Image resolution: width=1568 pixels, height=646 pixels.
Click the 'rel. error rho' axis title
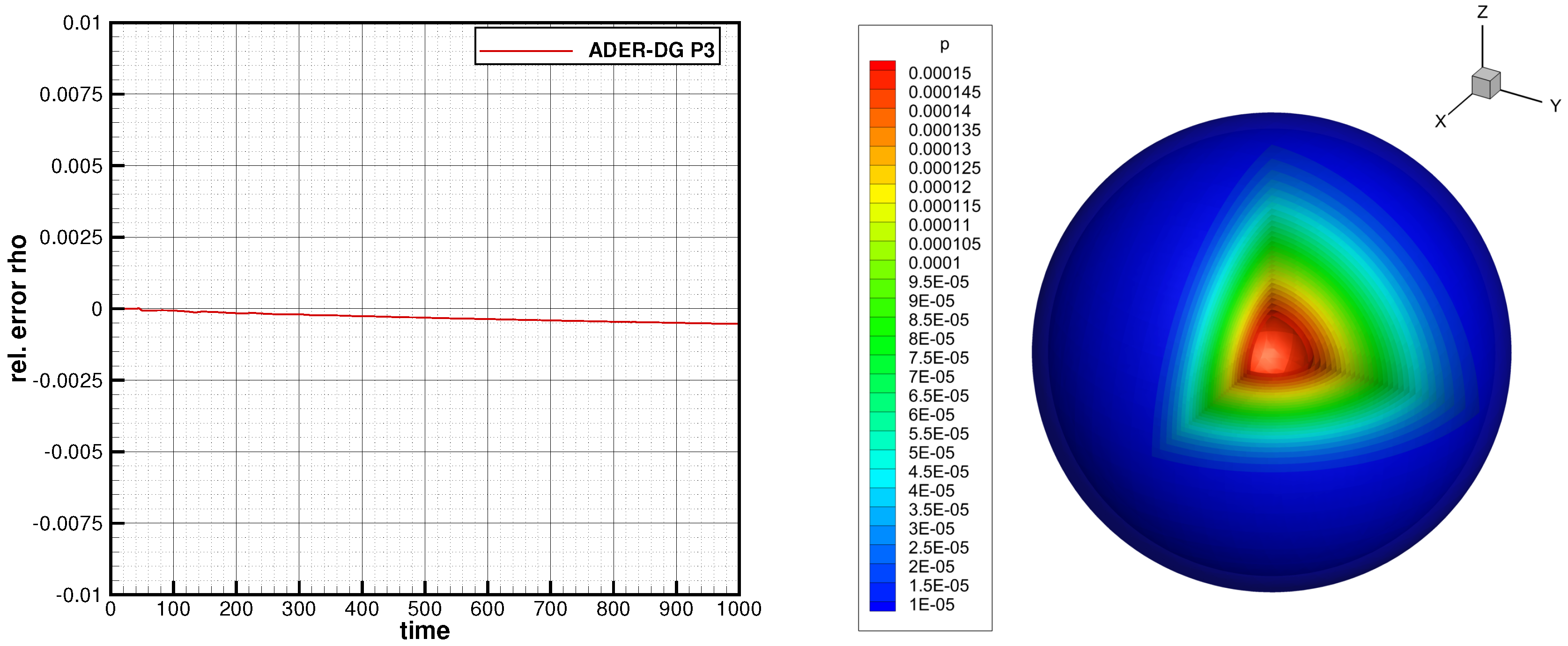coord(18,309)
